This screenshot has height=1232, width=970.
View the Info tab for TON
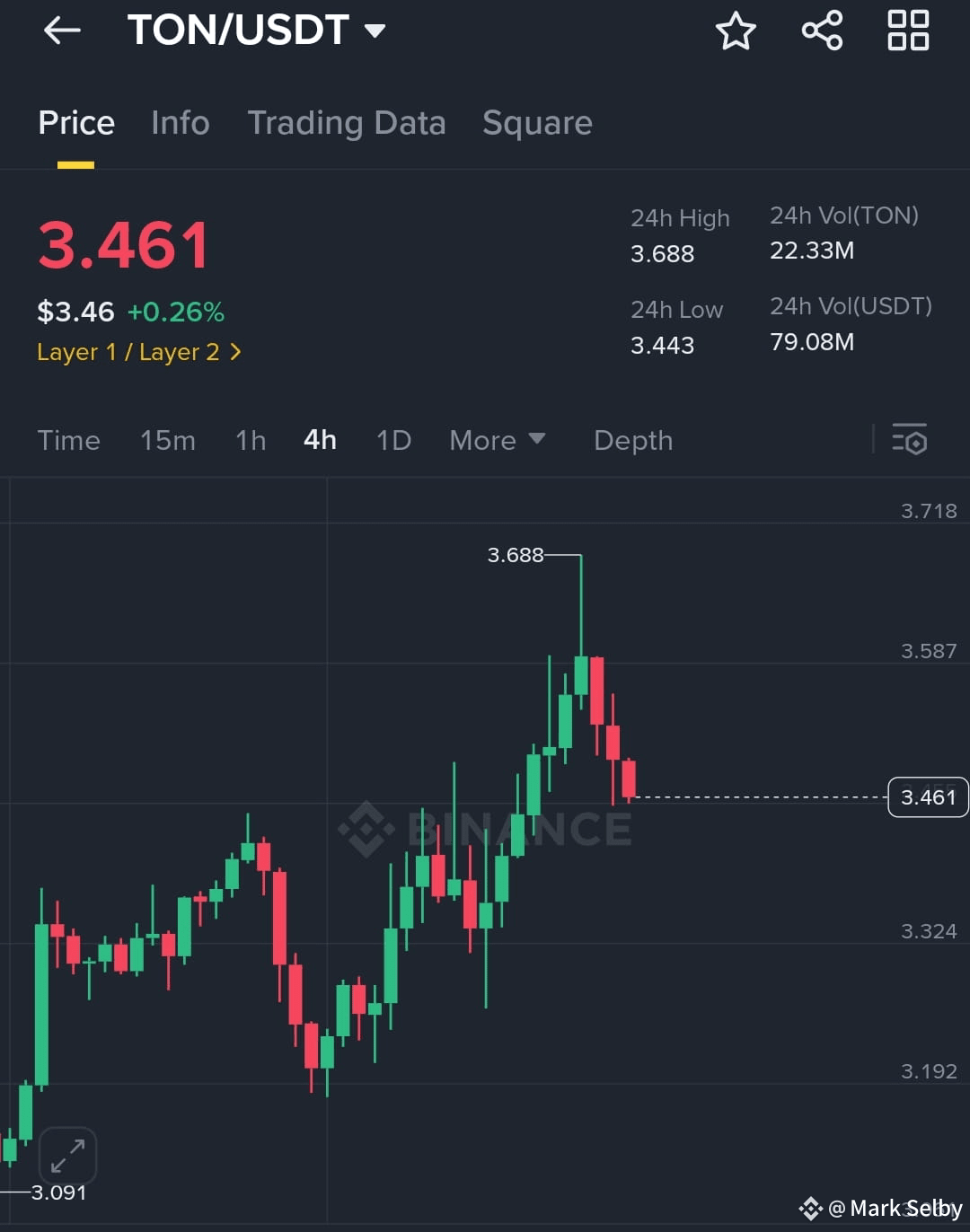pyautogui.click(x=180, y=123)
